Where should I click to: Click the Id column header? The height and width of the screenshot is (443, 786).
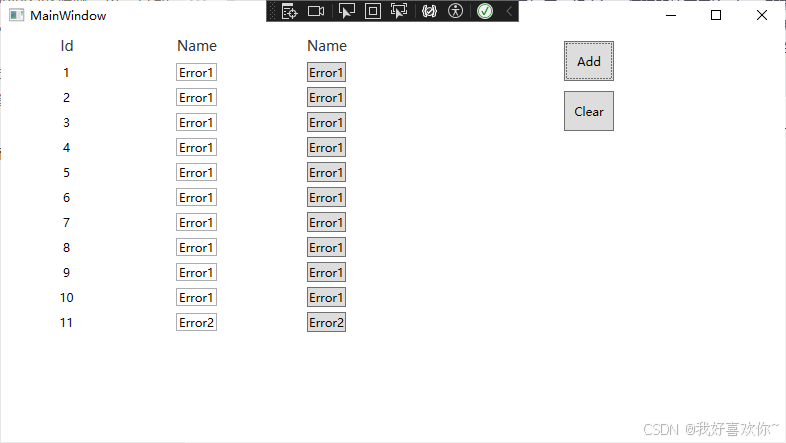coord(67,46)
